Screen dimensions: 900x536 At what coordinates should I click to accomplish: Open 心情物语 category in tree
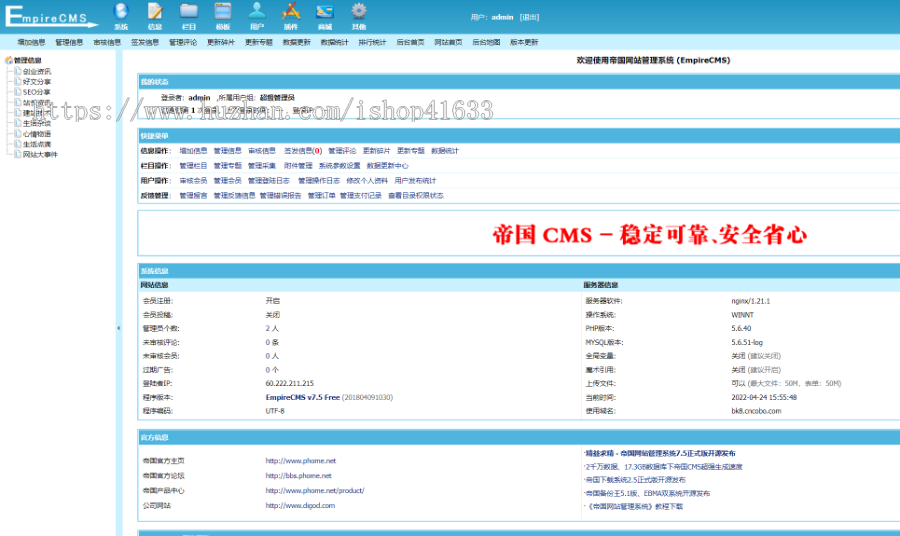coord(37,134)
